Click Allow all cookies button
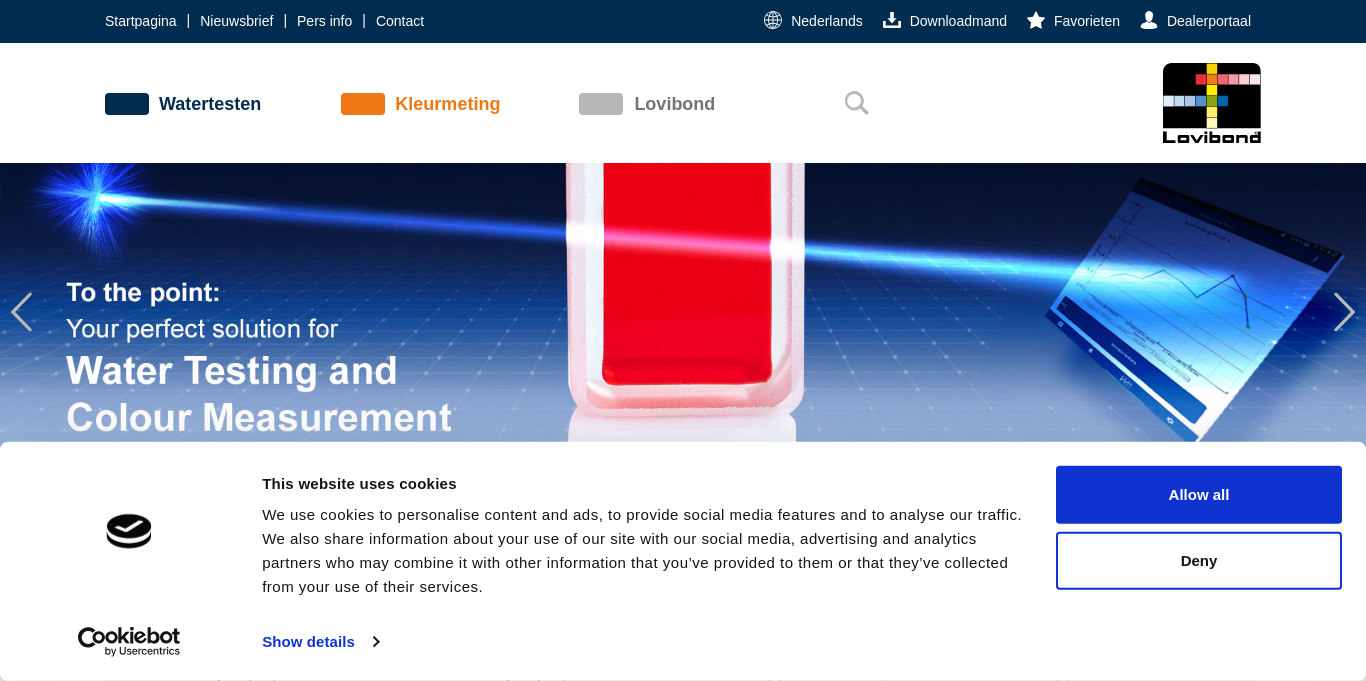The width and height of the screenshot is (1366, 681). click(1198, 495)
